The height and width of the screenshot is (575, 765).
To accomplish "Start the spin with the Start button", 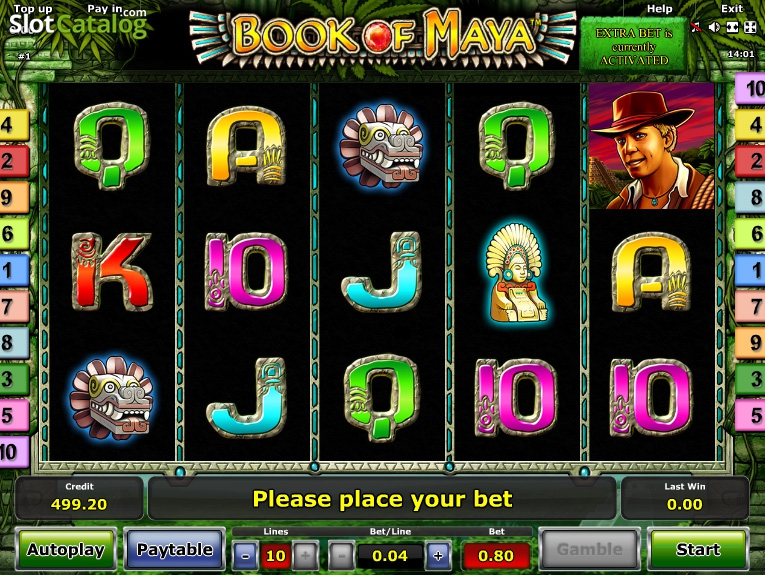I will (x=698, y=549).
